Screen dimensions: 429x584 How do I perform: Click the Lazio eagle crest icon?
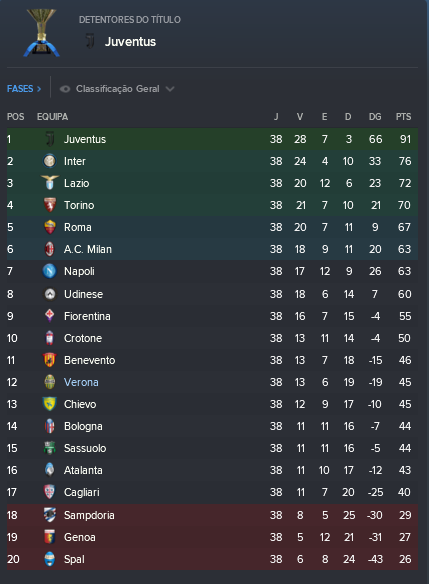(50, 182)
